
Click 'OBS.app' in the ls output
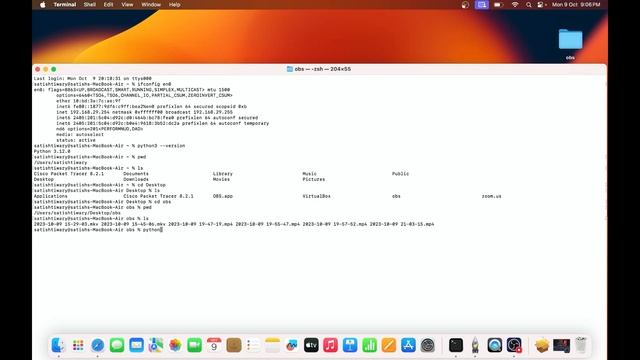tap(222, 196)
